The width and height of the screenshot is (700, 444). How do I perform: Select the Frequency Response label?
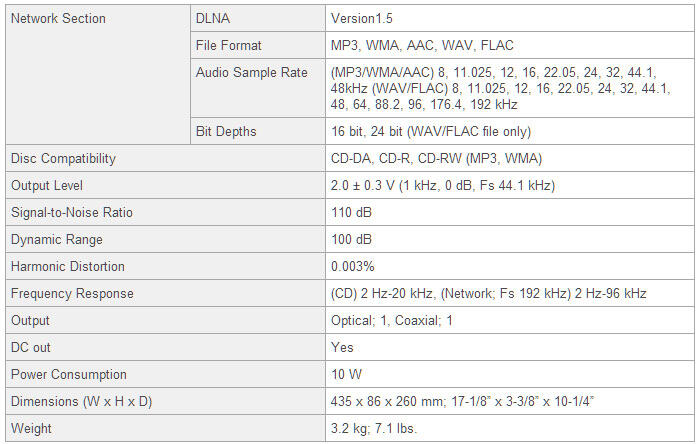click(x=72, y=294)
